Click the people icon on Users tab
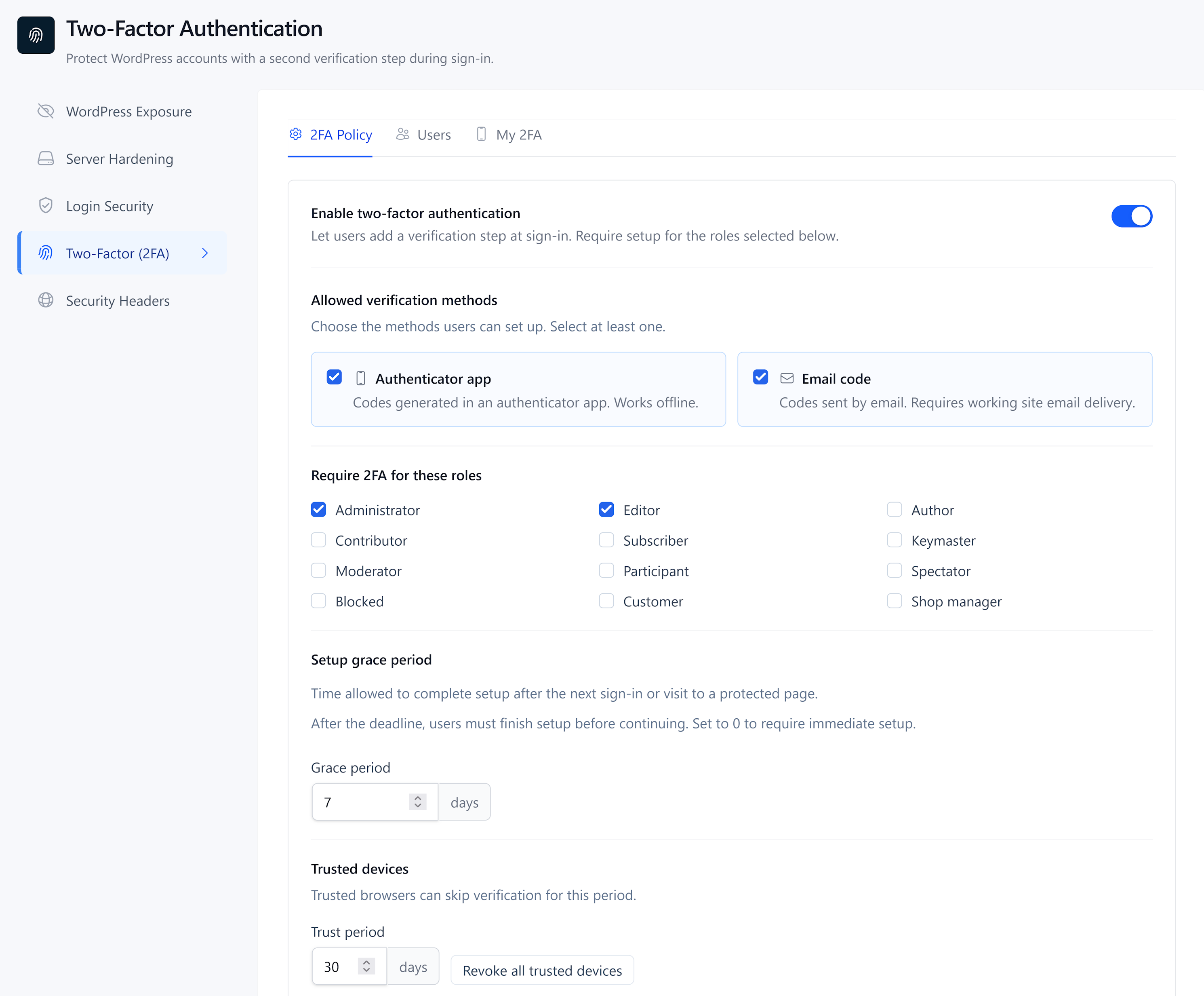This screenshot has height=996, width=1204. pyautogui.click(x=403, y=134)
